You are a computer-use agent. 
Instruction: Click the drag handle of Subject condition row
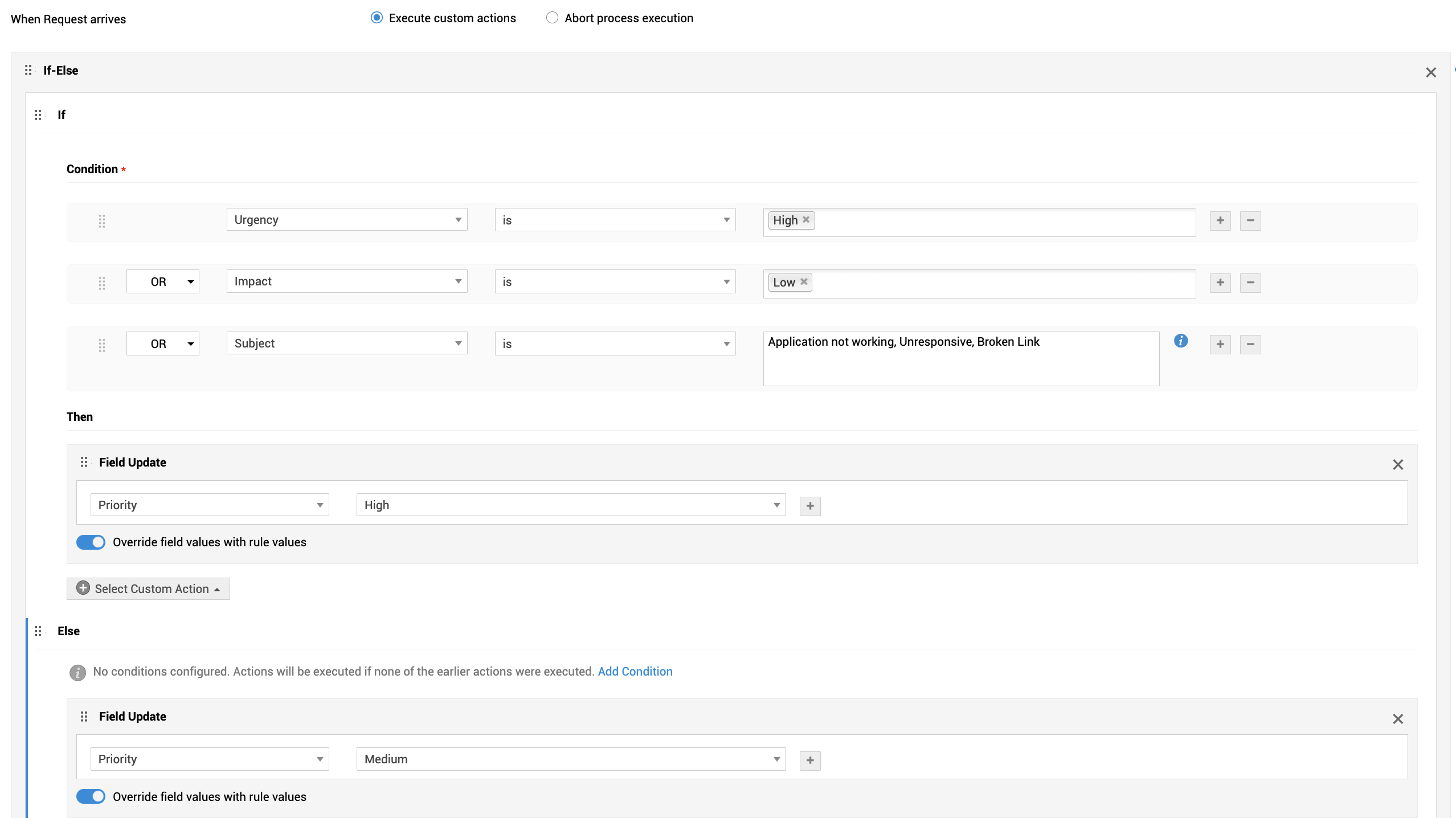(102, 345)
